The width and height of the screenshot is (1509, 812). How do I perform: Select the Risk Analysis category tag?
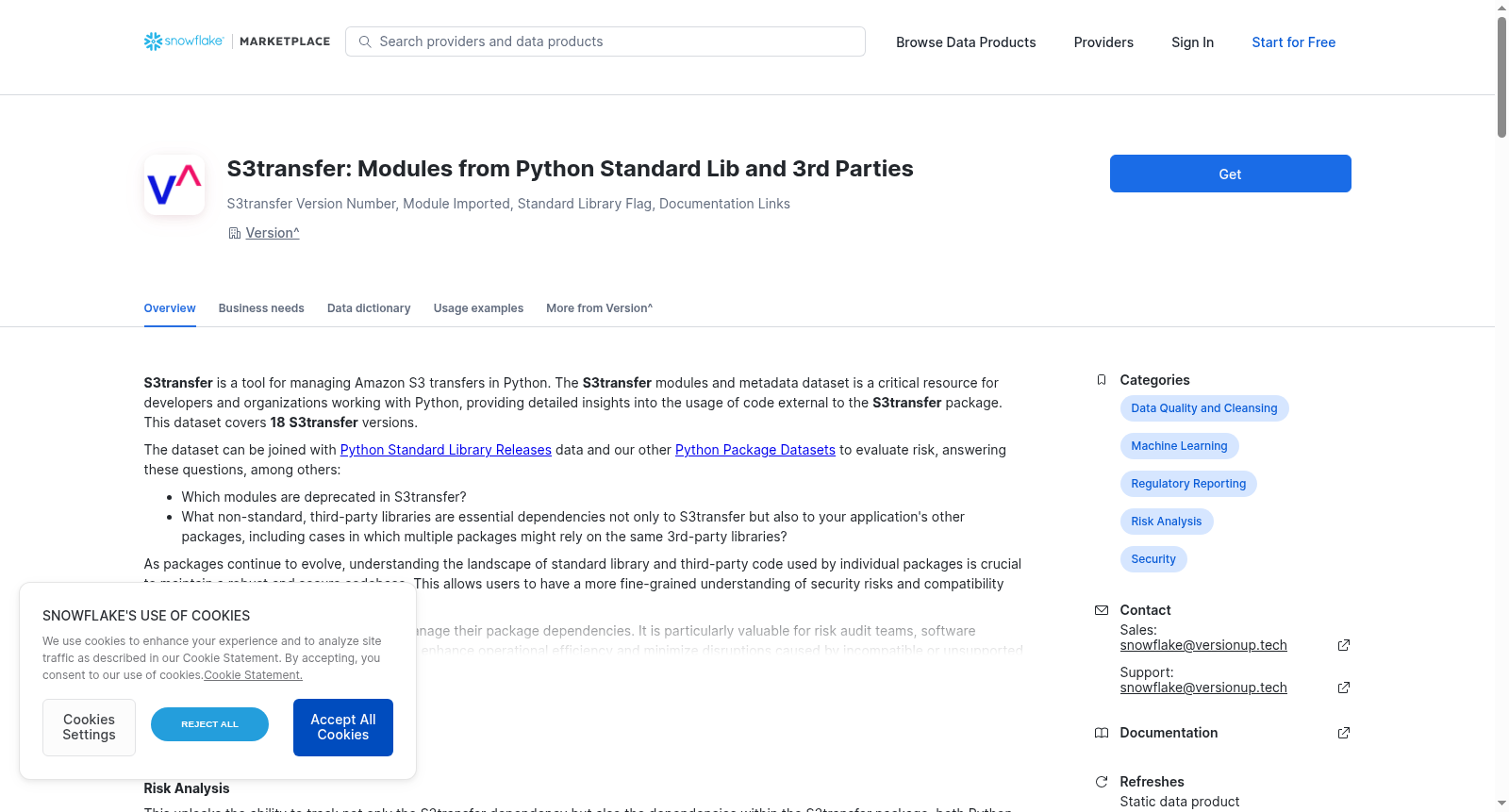point(1167,522)
